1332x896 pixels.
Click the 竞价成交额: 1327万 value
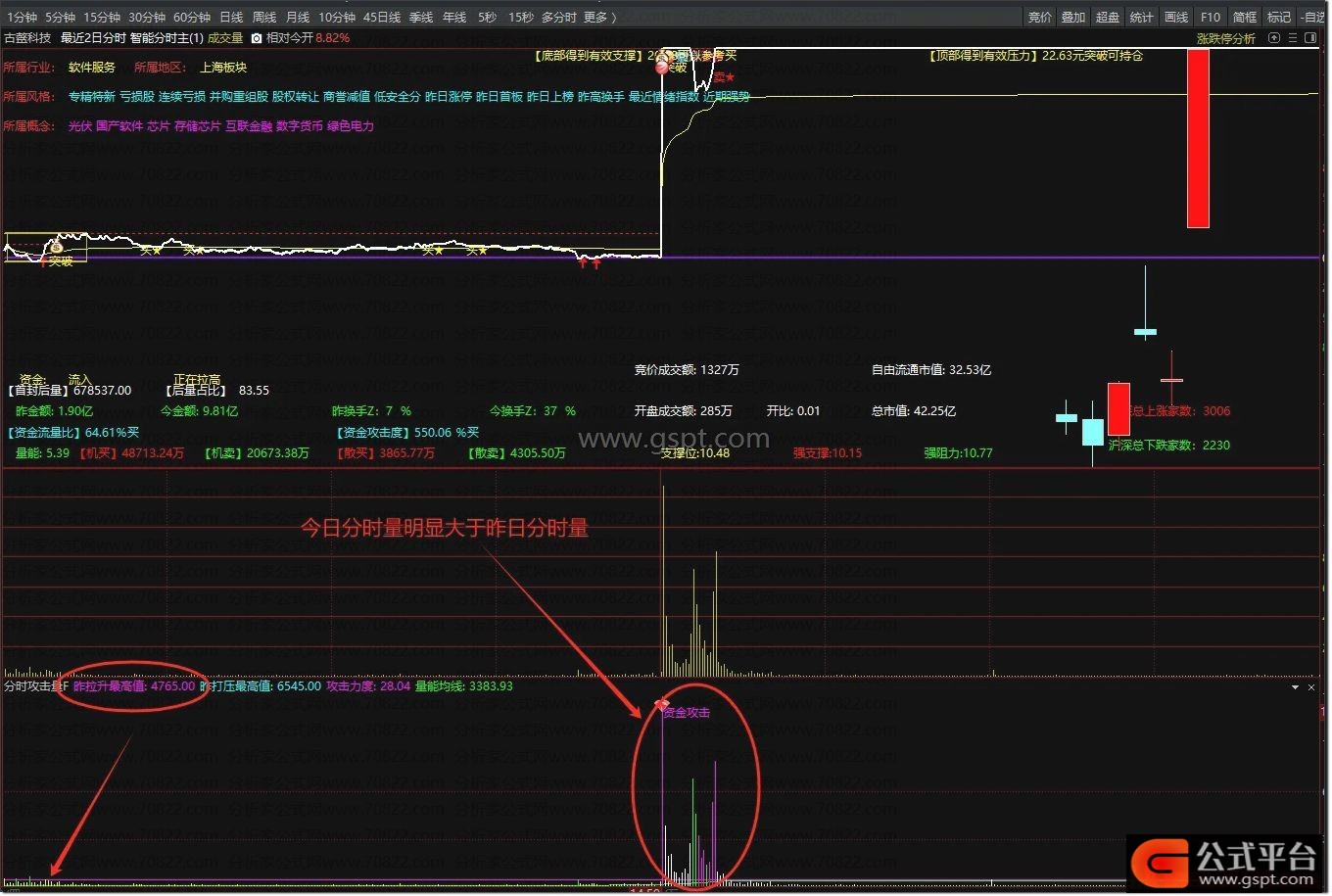(687, 370)
